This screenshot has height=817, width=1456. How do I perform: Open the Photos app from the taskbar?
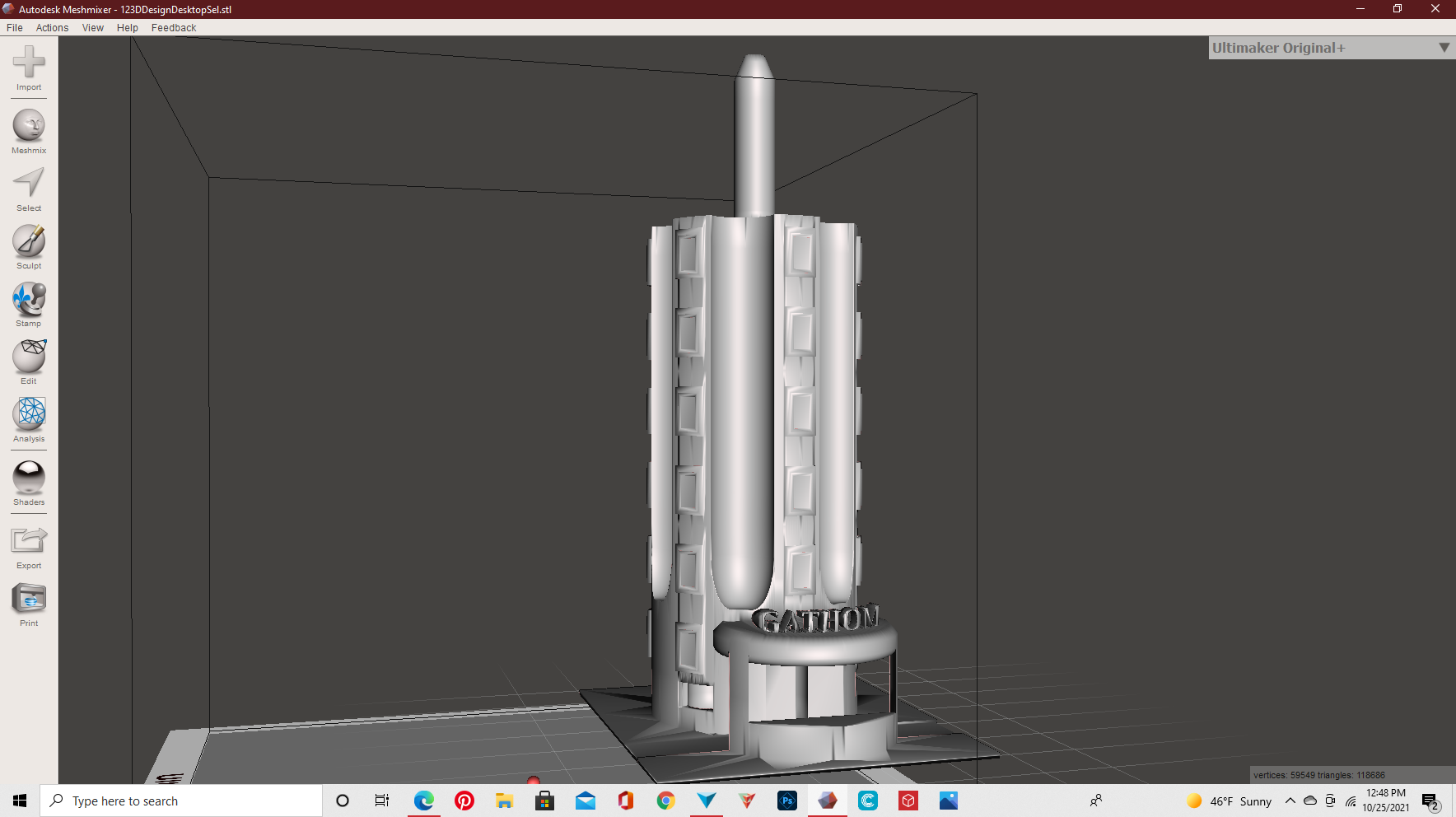point(949,801)
